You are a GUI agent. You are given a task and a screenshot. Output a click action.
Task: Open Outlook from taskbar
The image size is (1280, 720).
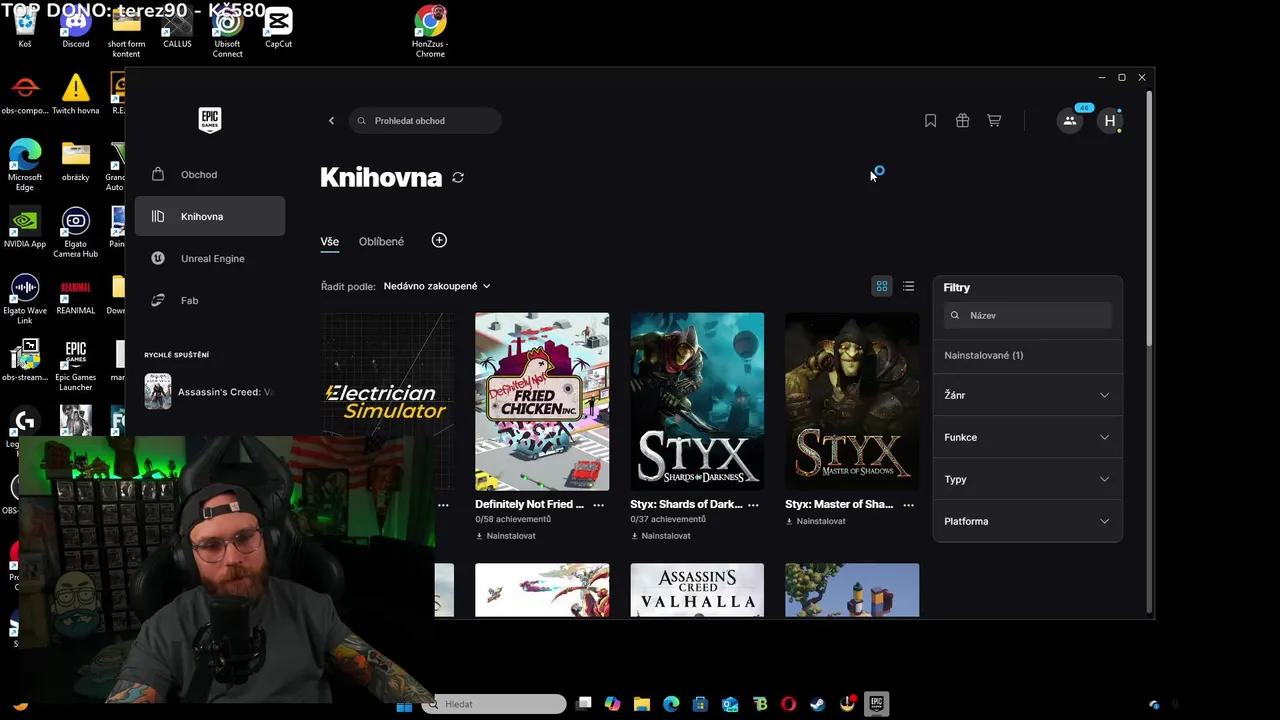(x=730, y=704)
